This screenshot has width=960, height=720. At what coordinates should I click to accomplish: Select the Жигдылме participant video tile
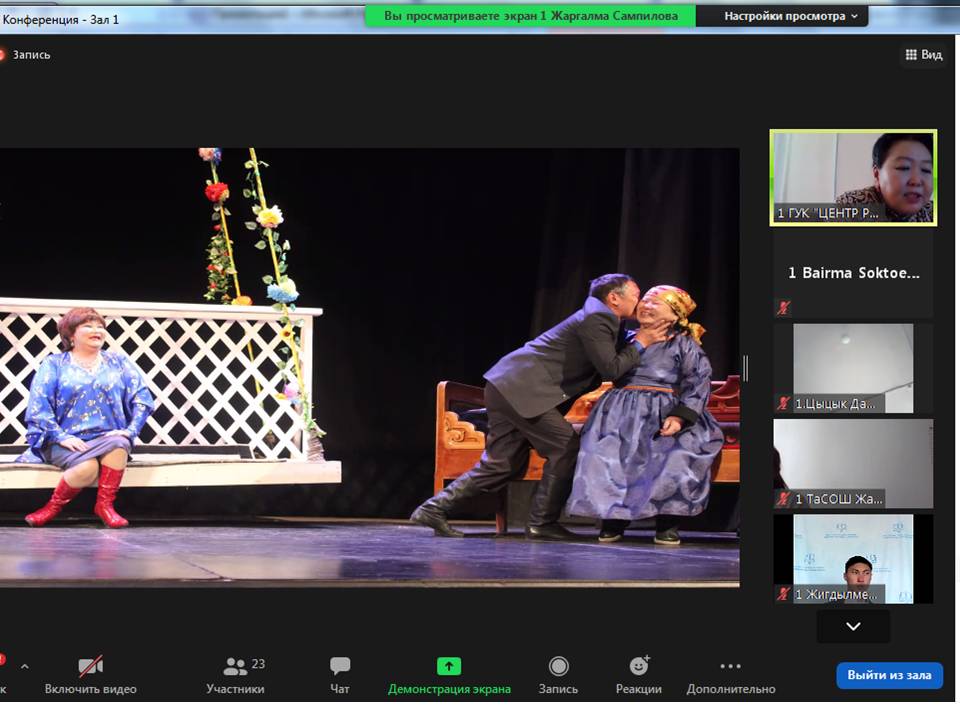tap(853, 558)
